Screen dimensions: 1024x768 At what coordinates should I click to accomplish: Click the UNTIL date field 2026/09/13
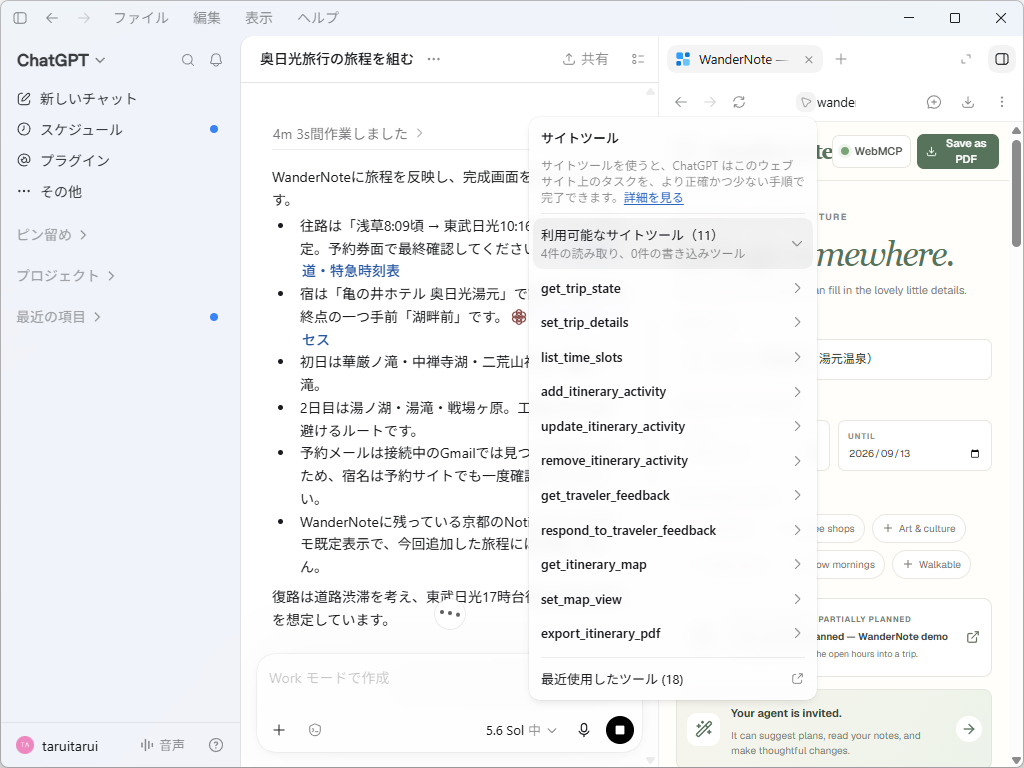pyautogui.click(x=914, y=445)
